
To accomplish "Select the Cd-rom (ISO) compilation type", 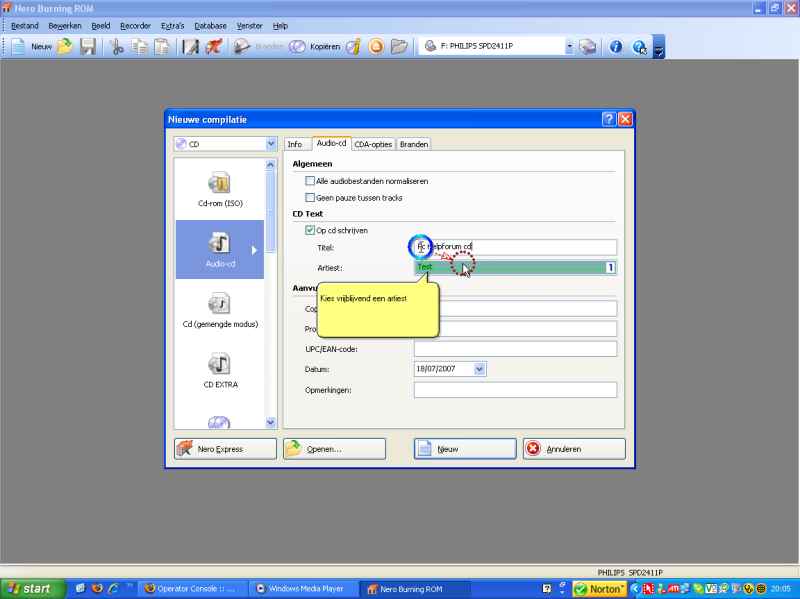I will (x=220, y=189).
